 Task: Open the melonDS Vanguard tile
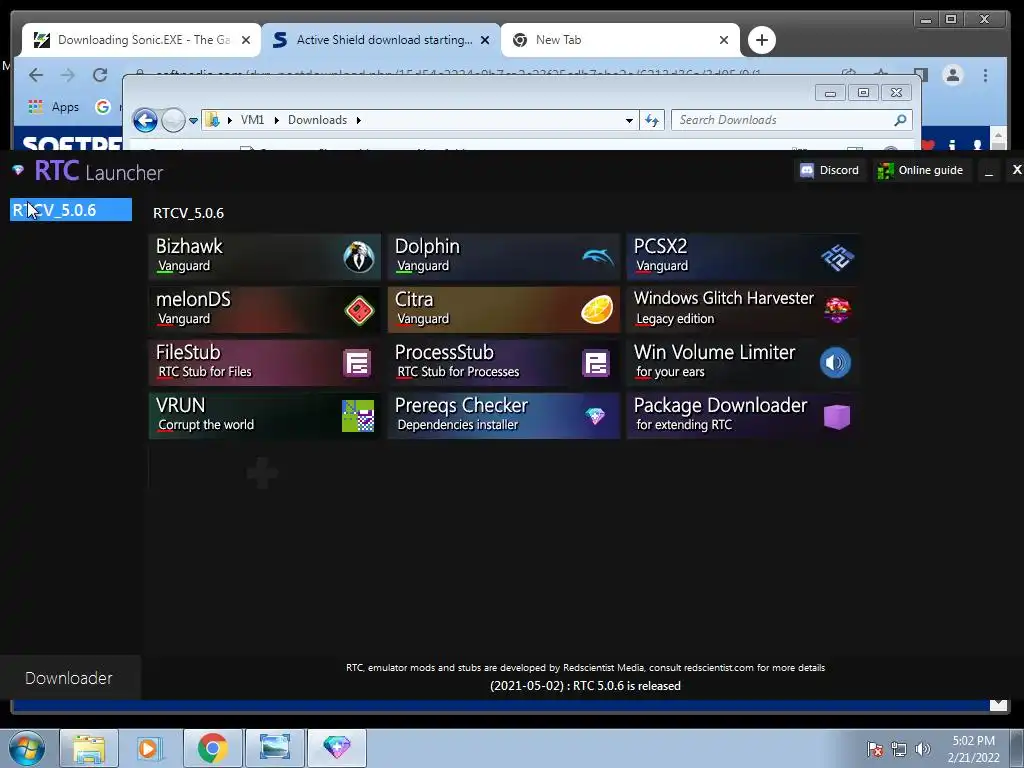pos(264,310)
